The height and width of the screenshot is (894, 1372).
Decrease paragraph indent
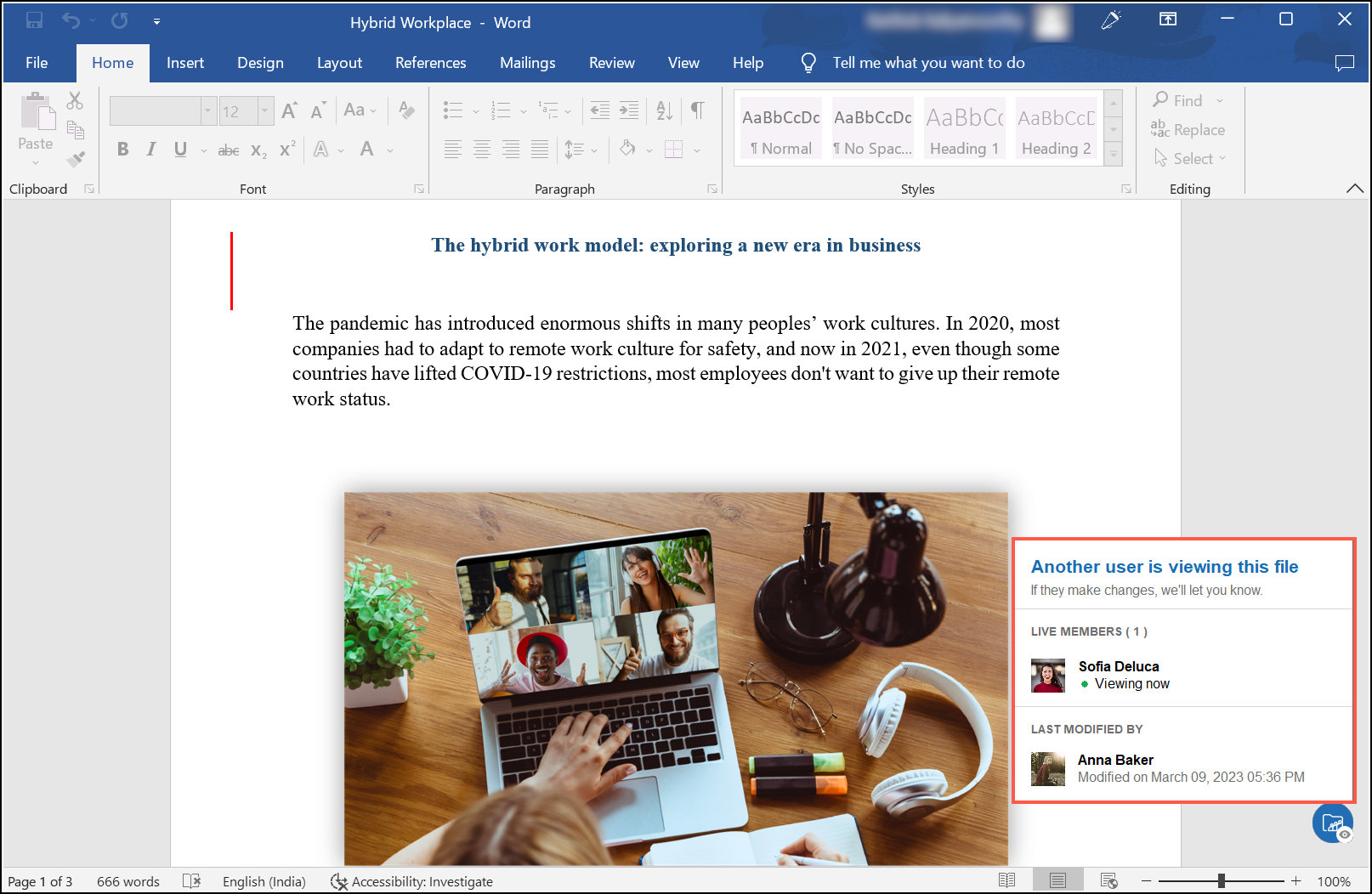[x=600, y=110]
